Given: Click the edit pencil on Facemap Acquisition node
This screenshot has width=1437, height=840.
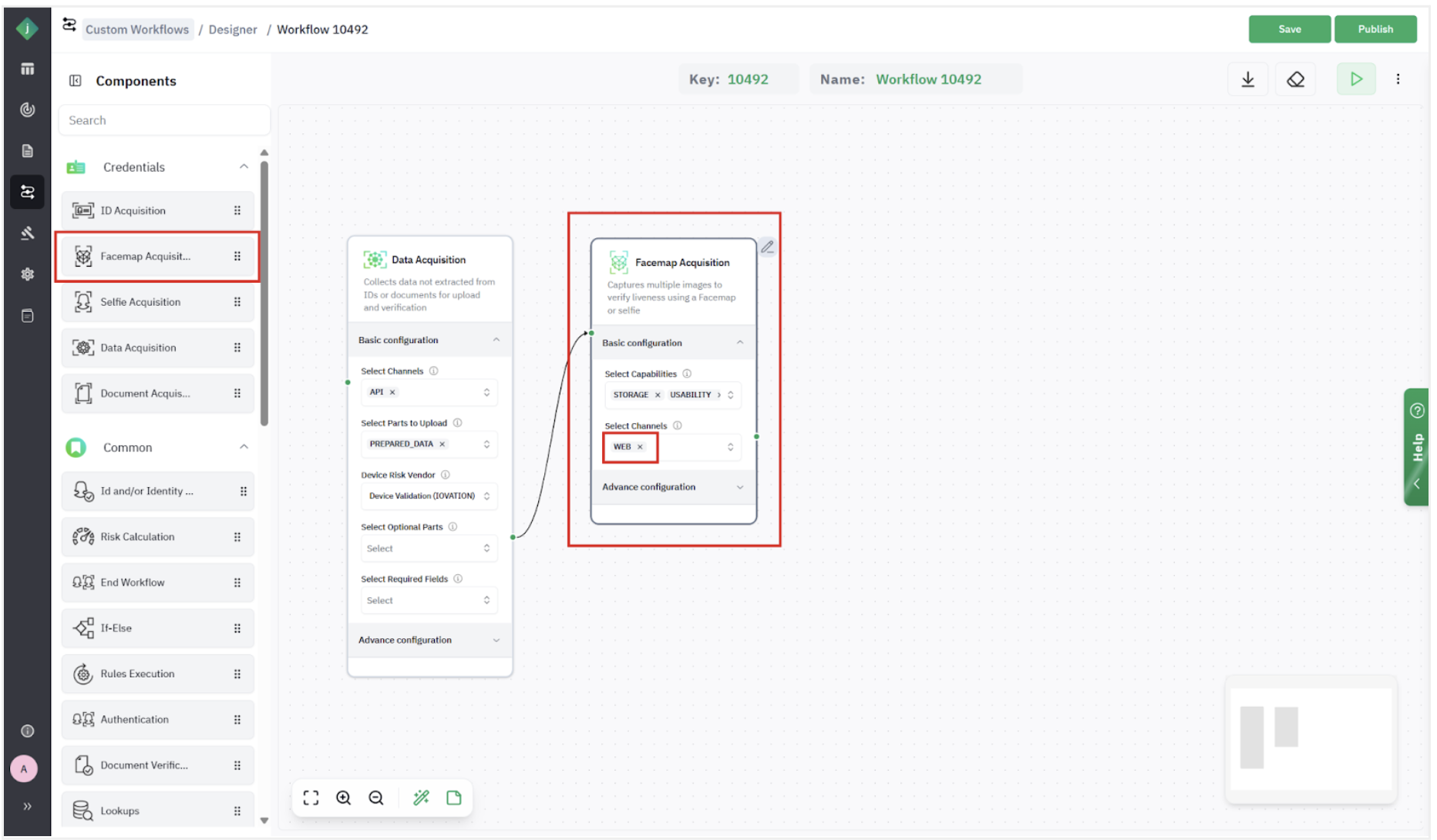Looking at the screenshot, I should (767, 247).
